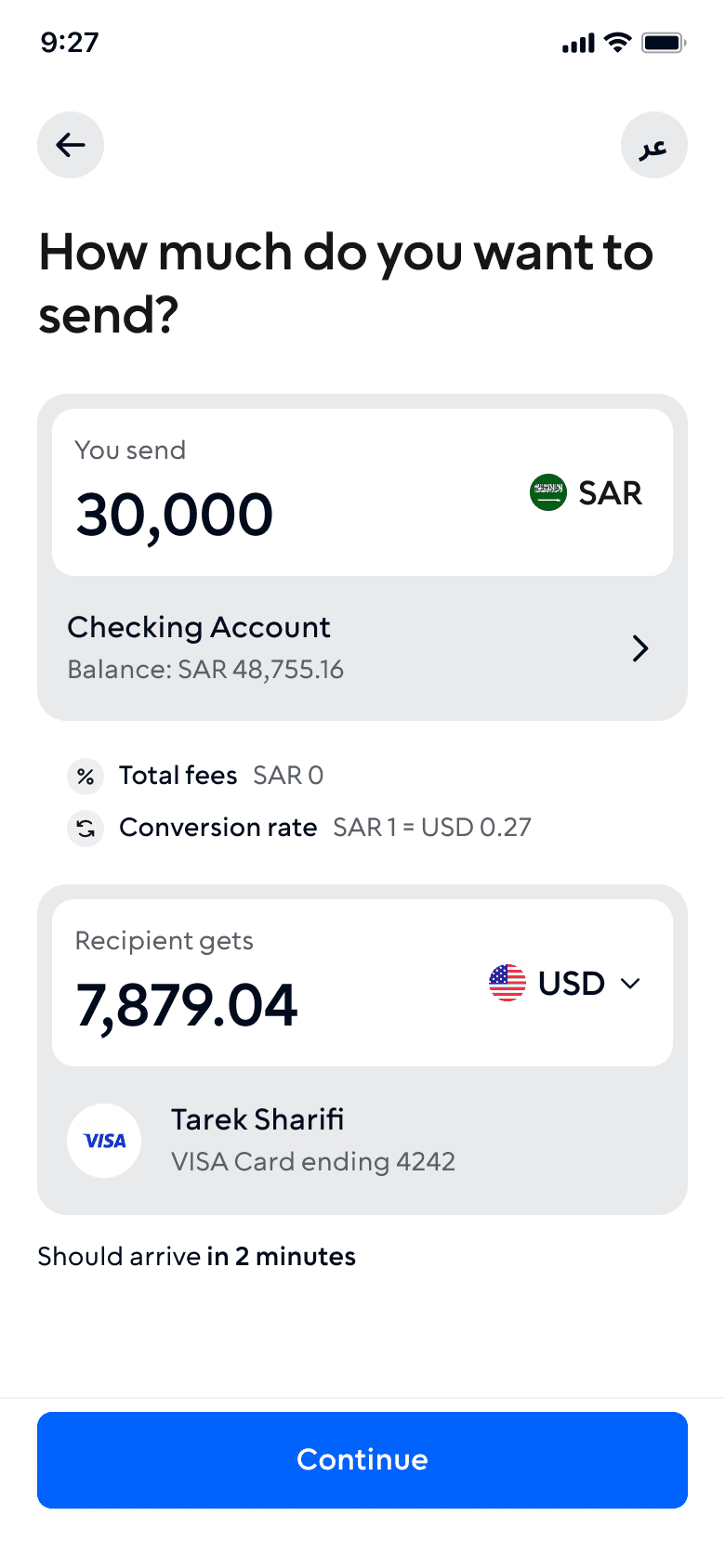The height and width of the screenshot is (1568, 725).
Task: Tap the Wi-Fi status icon
Action: pos(617,42)
